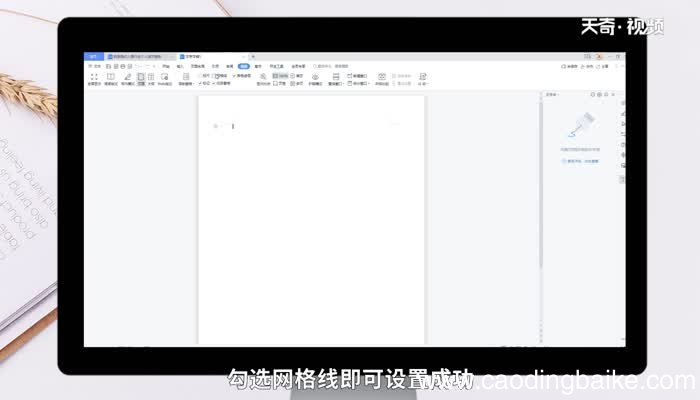Click inside the blank document page
Viewport: 700px width, 400px height.
[311, 220]
